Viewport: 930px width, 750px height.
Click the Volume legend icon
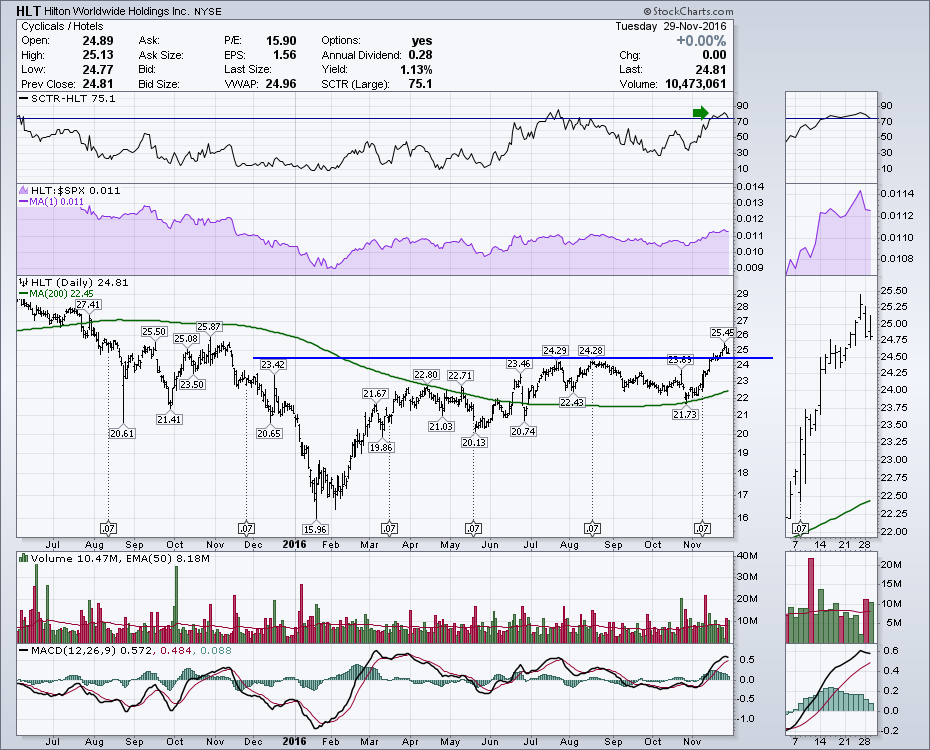(x=21, y=561)
